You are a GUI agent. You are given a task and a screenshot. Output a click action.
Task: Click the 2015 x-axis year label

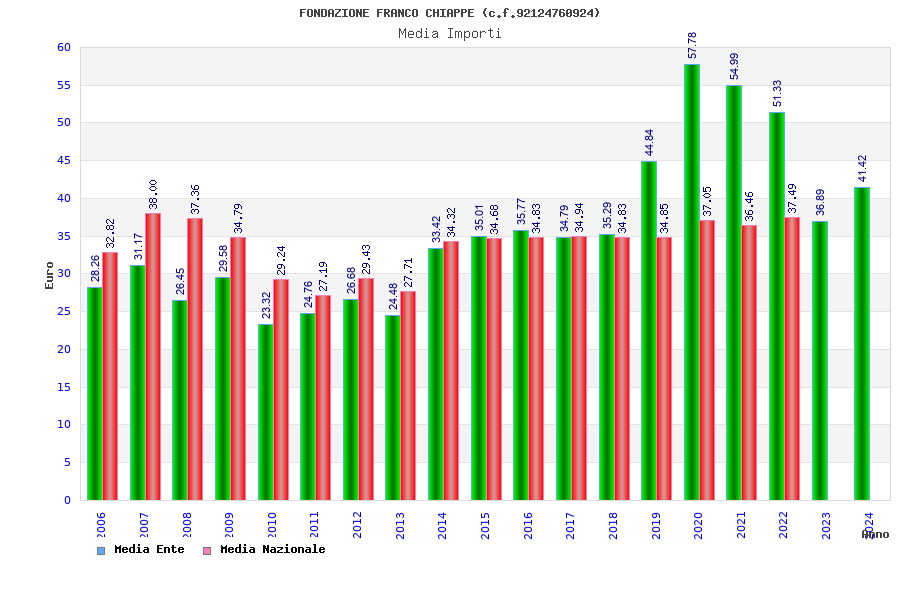[486, 525]
